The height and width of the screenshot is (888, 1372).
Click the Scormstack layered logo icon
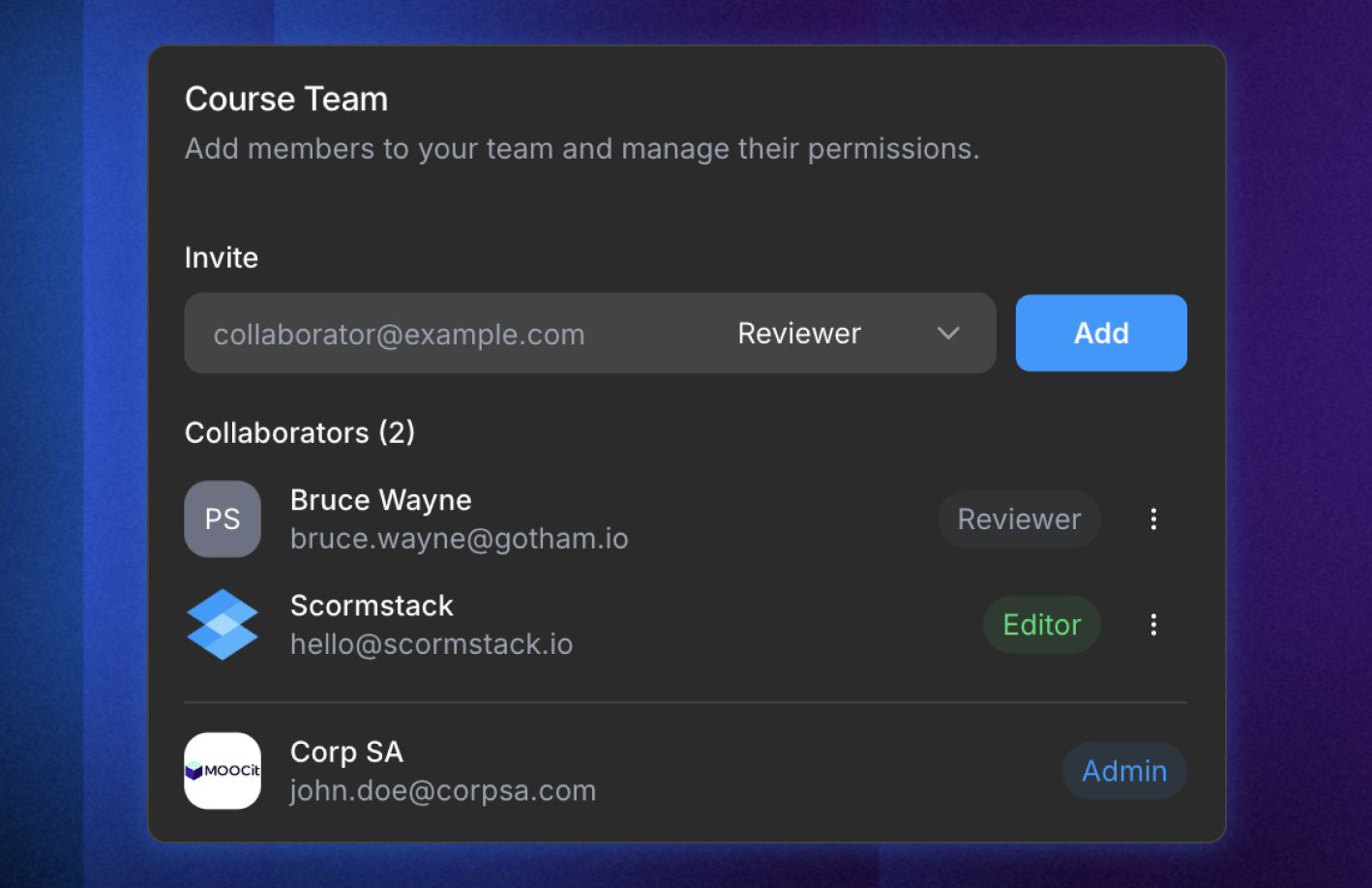pos(223,625)
